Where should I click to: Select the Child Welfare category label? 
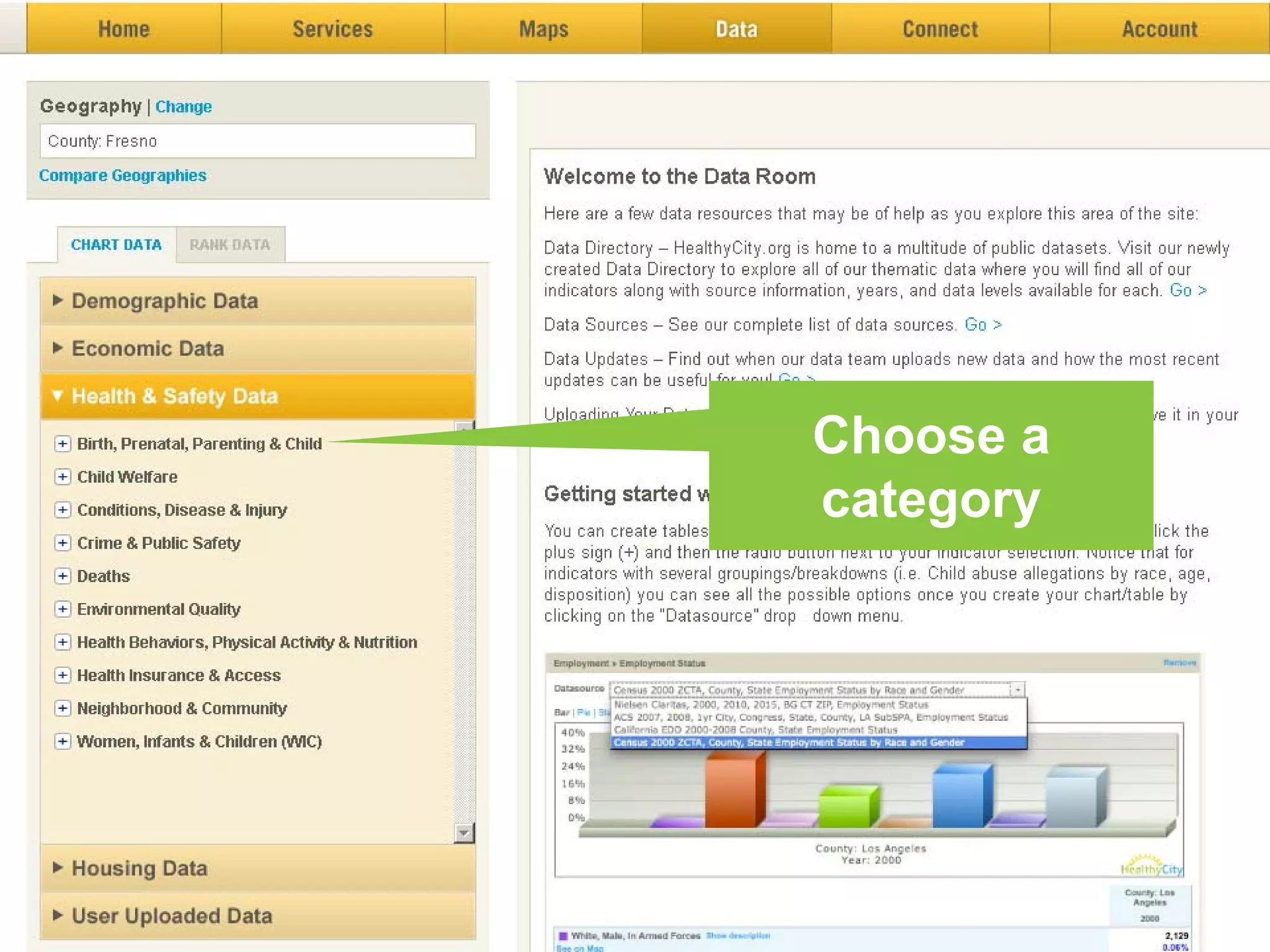pos(127,477)
